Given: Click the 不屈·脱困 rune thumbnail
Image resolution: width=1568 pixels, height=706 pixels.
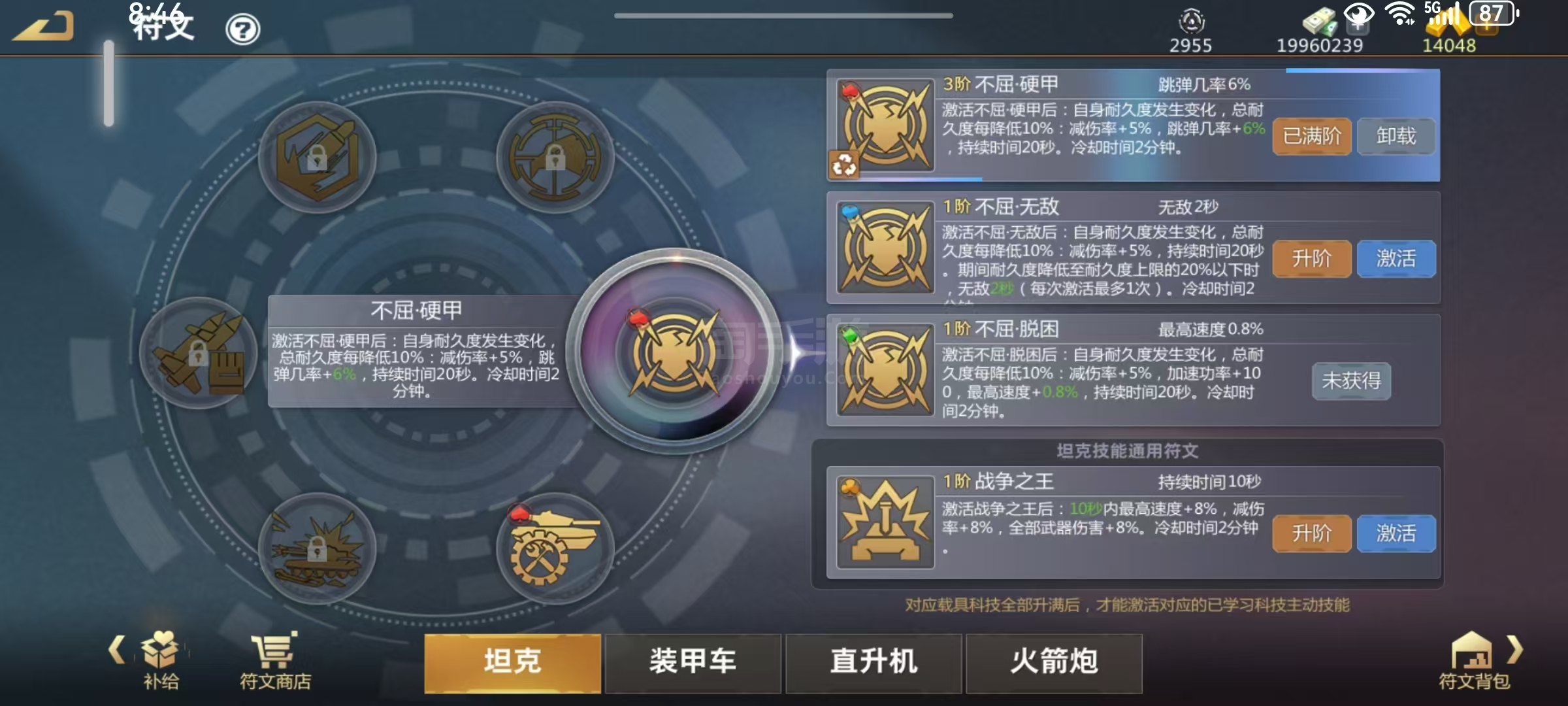Looking at the screenshot, I should (885, 370).
